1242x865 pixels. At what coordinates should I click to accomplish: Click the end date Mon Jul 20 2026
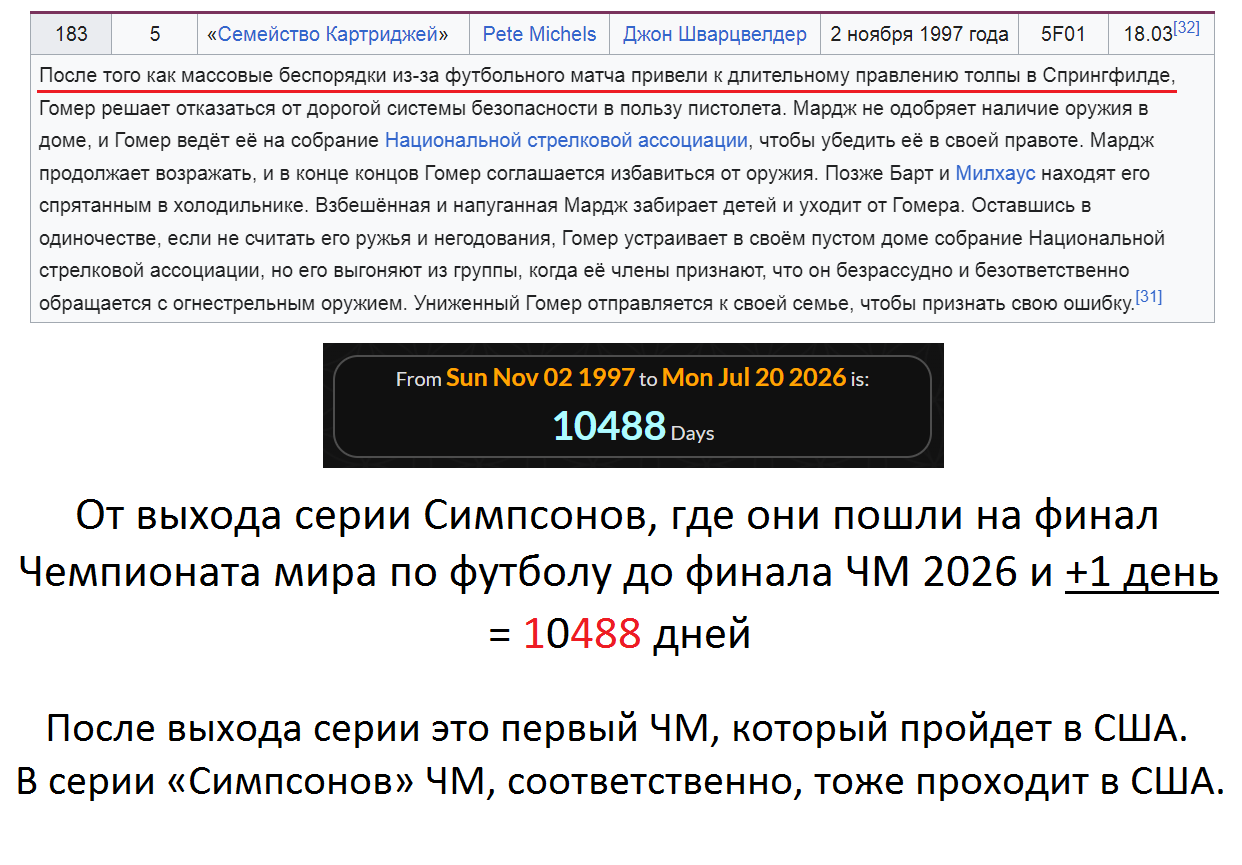(754, 378)
